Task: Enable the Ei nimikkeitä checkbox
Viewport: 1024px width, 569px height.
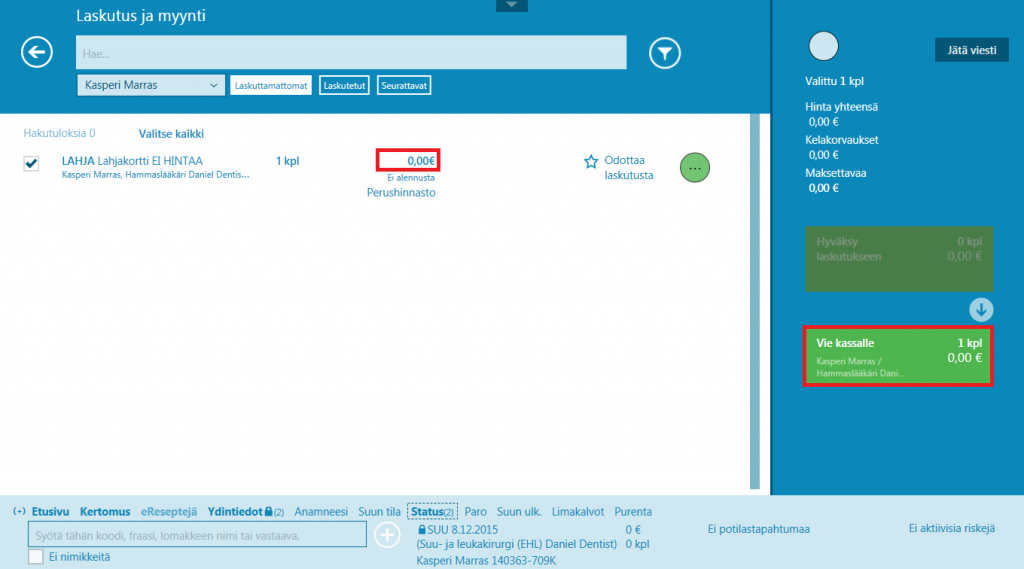Action: (x=36, y=557)
